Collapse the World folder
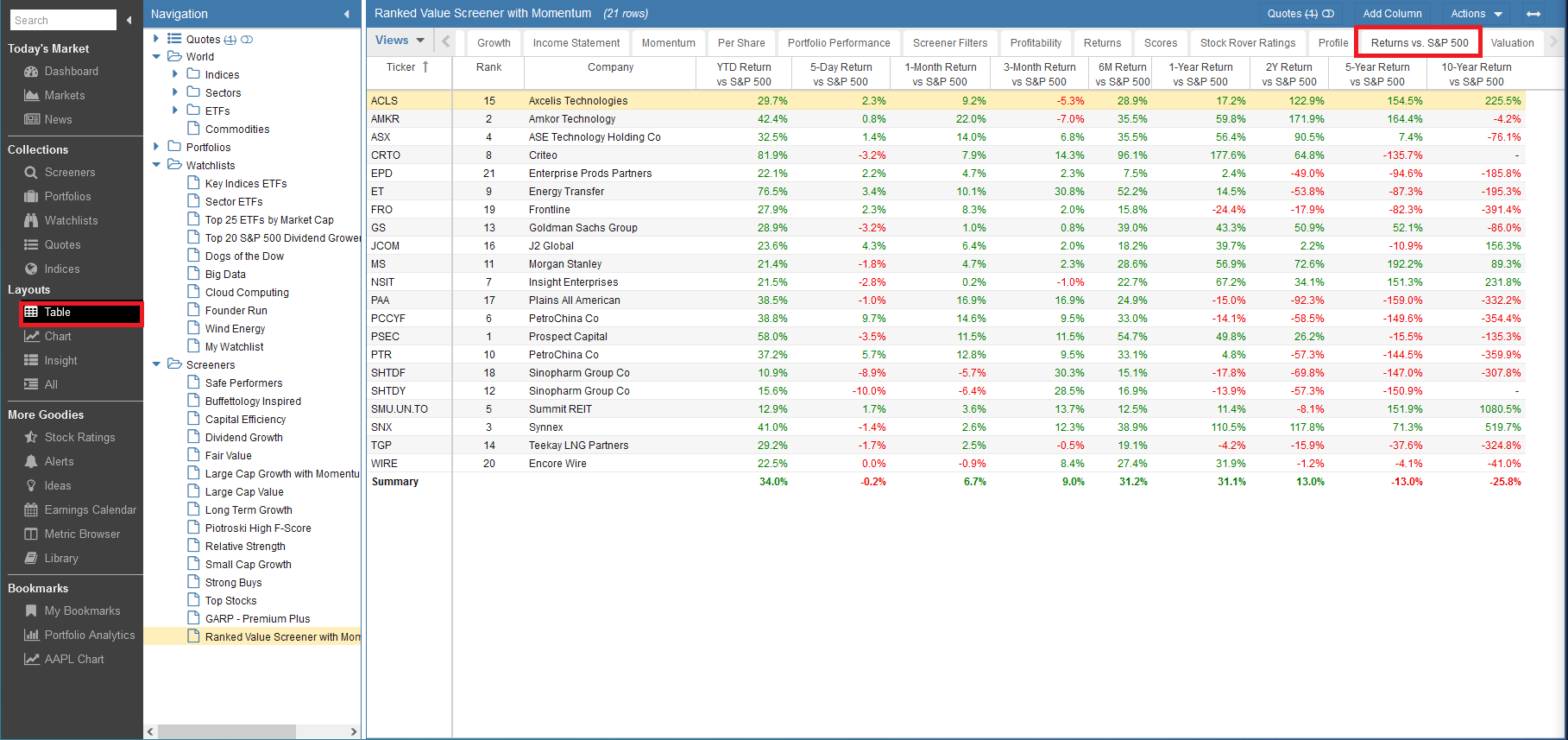The image size is (1568, 740). 156,57
